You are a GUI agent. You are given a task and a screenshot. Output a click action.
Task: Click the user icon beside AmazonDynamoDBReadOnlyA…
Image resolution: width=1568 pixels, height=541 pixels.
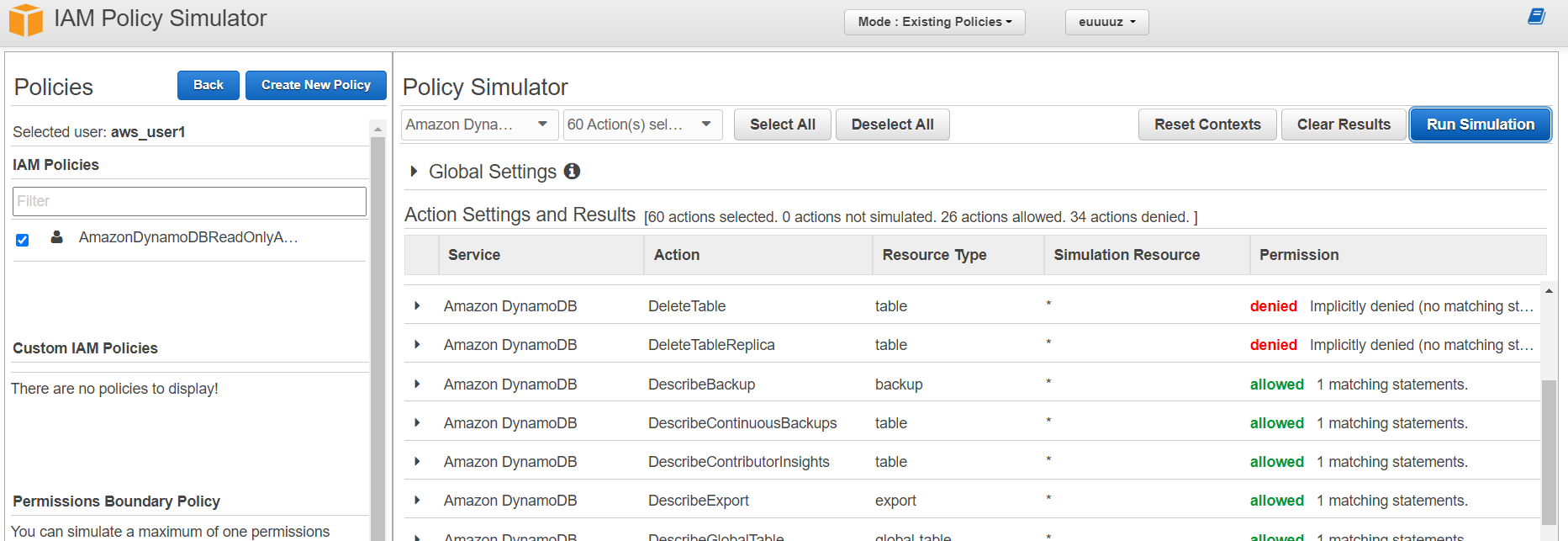56,237
